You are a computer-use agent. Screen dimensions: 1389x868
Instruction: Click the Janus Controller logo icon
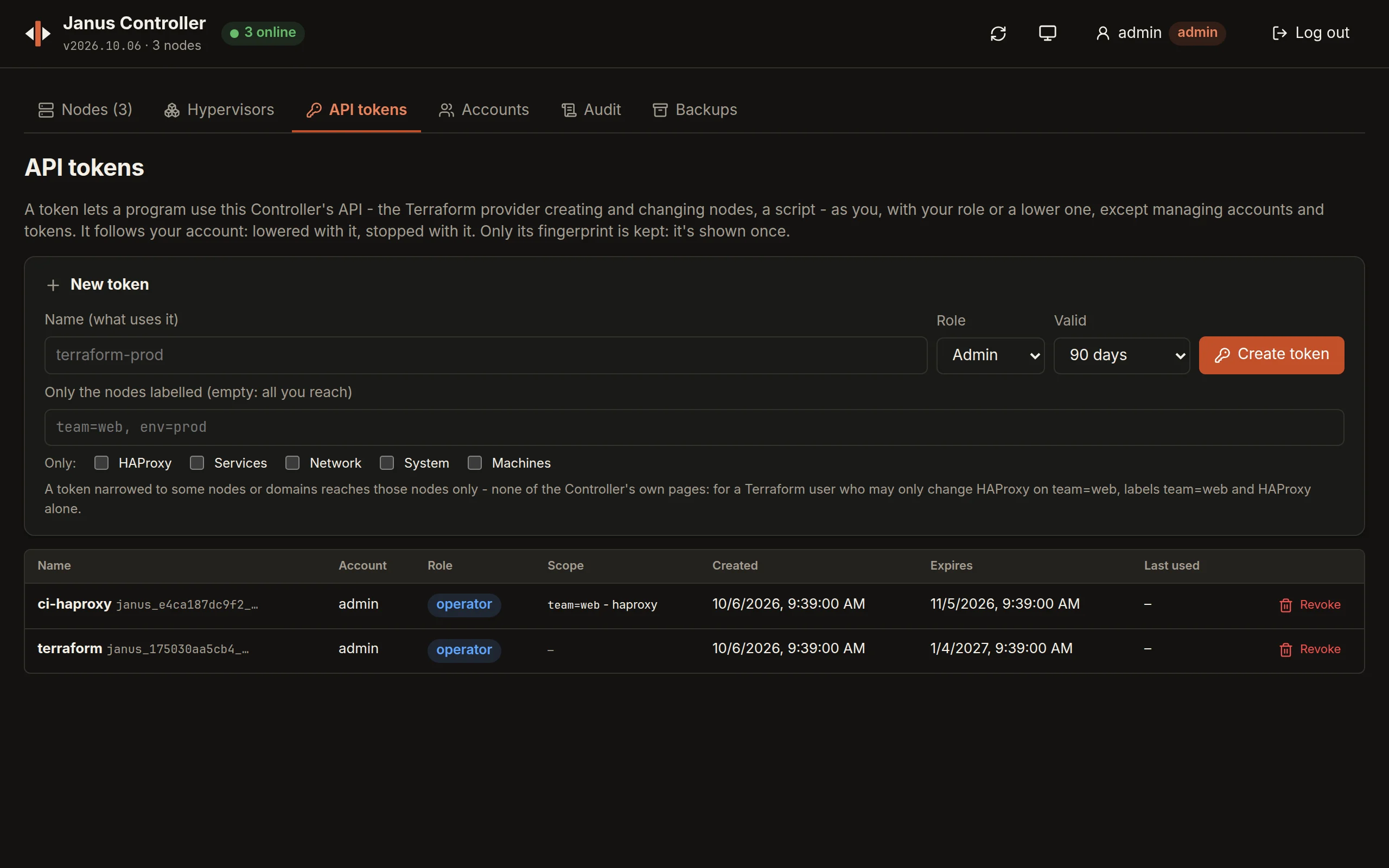tap(38, 33)
